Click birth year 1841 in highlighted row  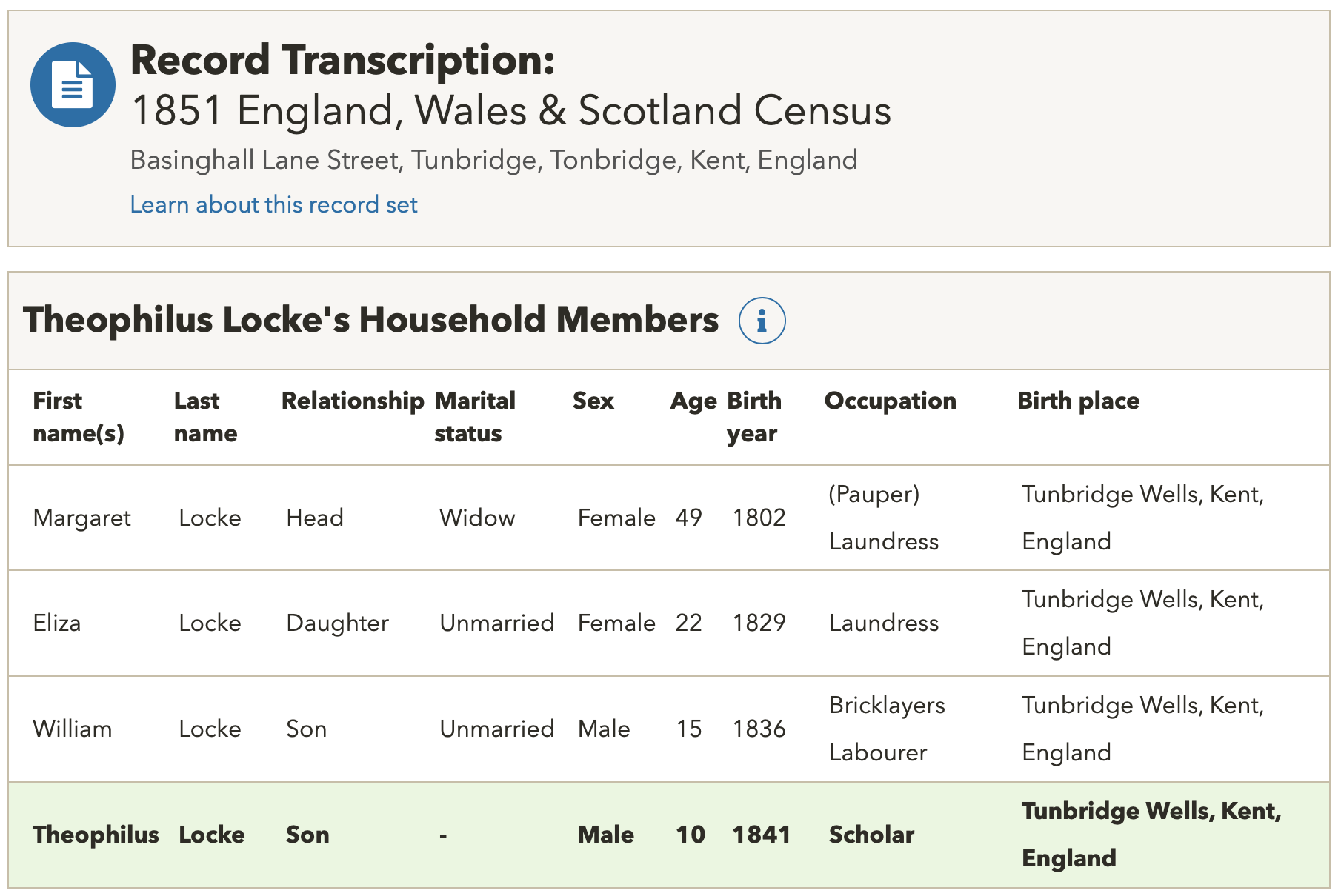761,835
